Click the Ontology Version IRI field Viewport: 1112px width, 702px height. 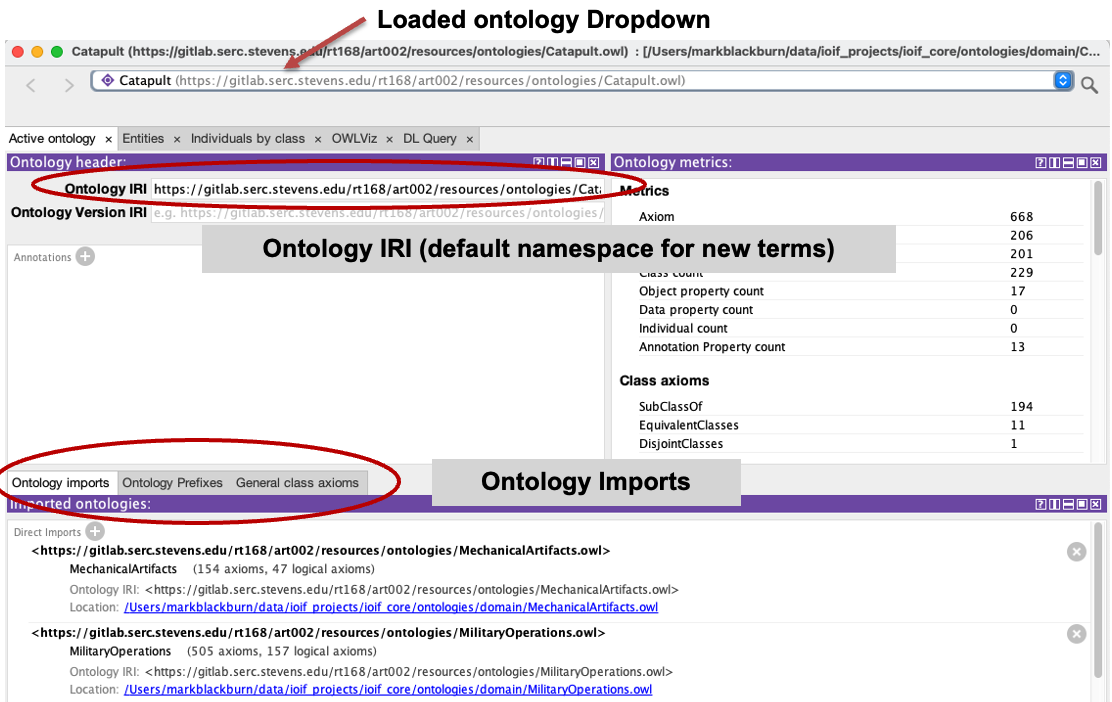376,212
